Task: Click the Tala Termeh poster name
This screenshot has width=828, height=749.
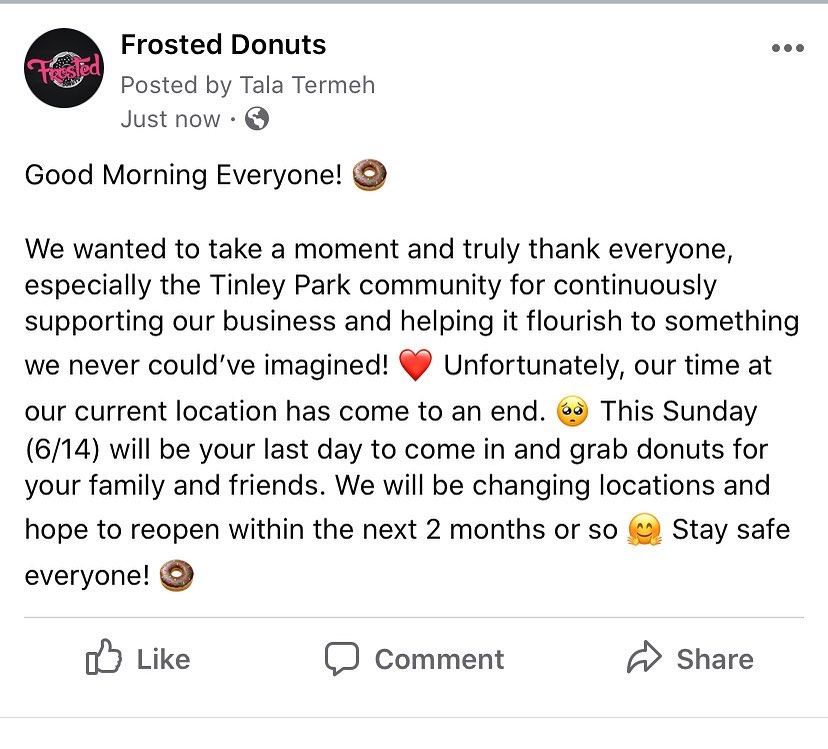Action: (x=307, y=85)
